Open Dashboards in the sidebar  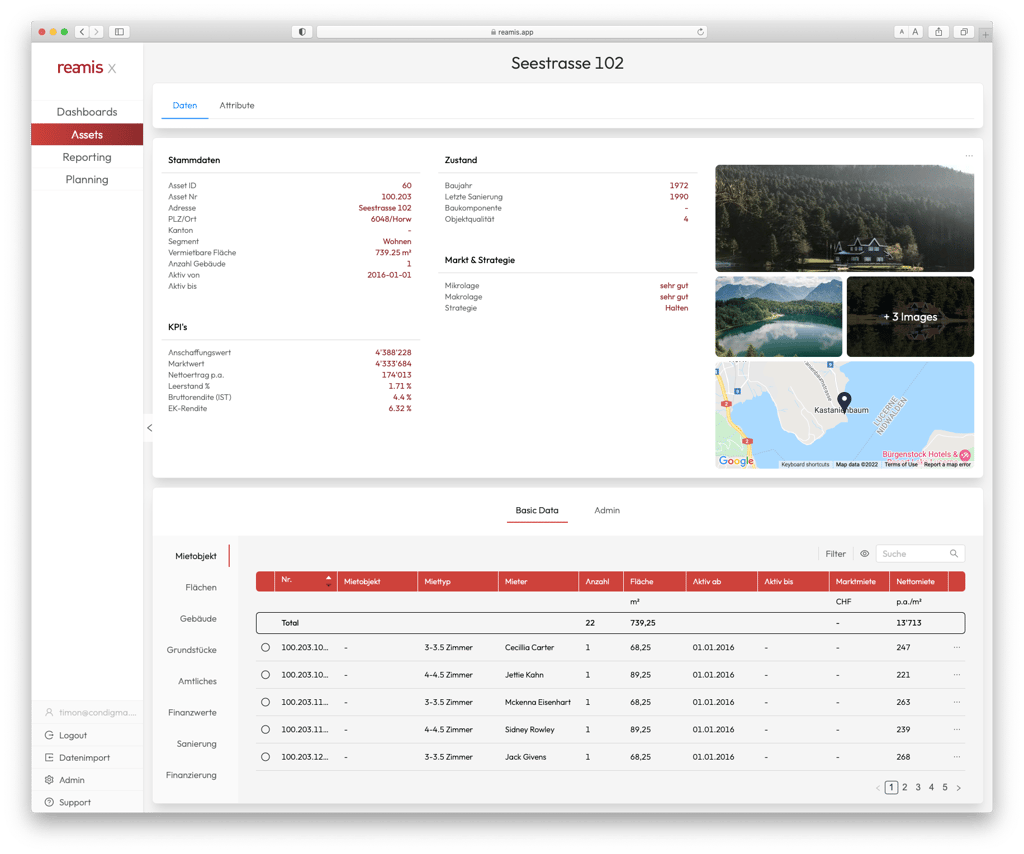(x=87, y=112)
